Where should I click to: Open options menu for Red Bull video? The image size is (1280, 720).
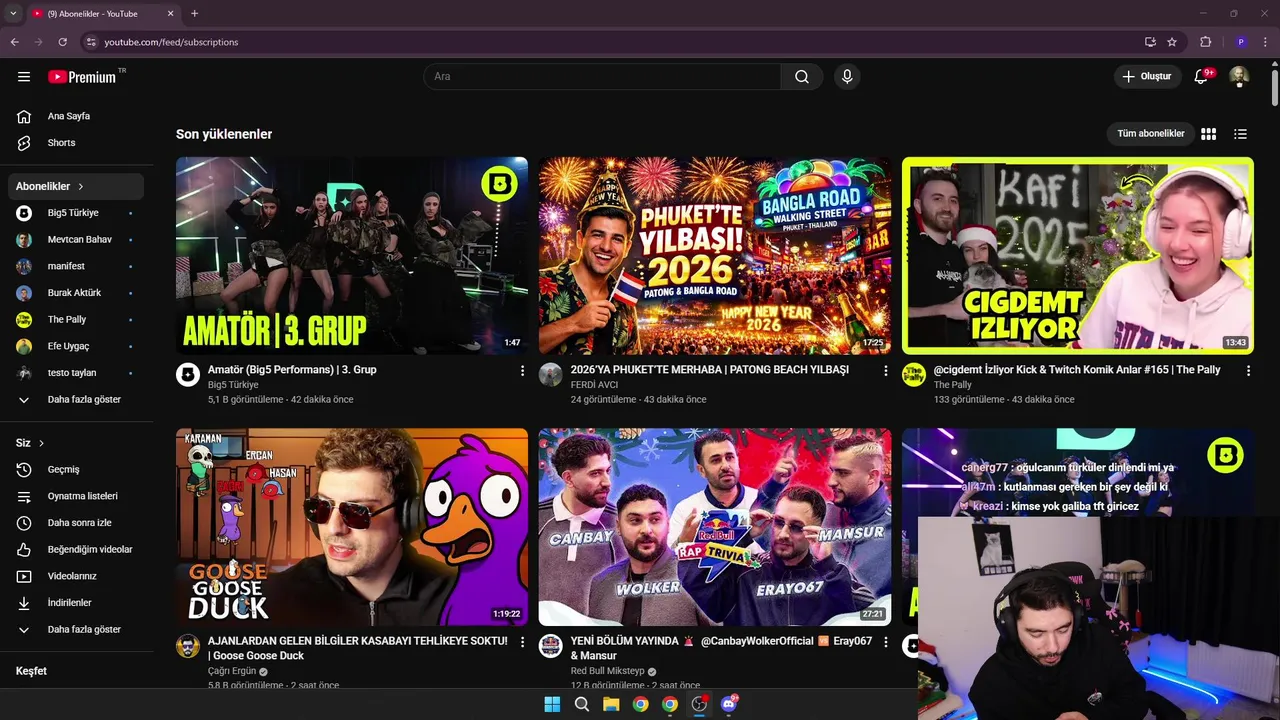tap(885, 642)
